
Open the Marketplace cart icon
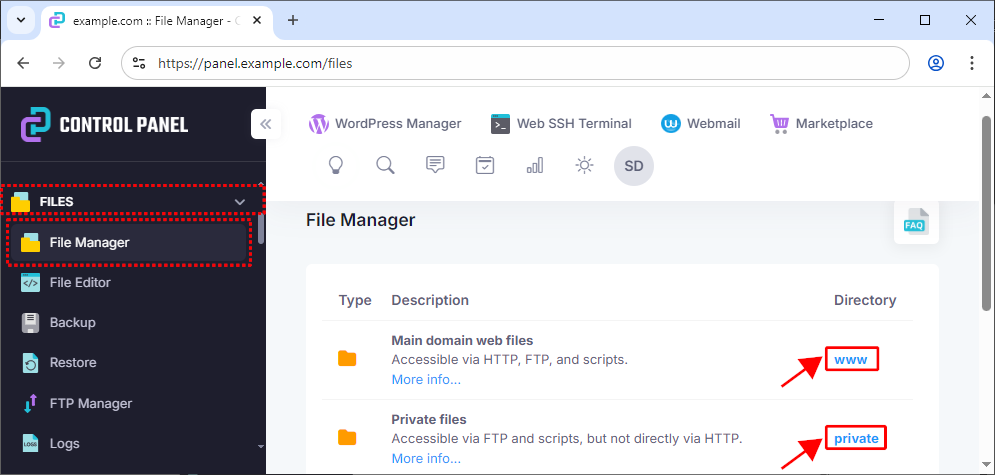pyautogui.click(x=779, y=124)
